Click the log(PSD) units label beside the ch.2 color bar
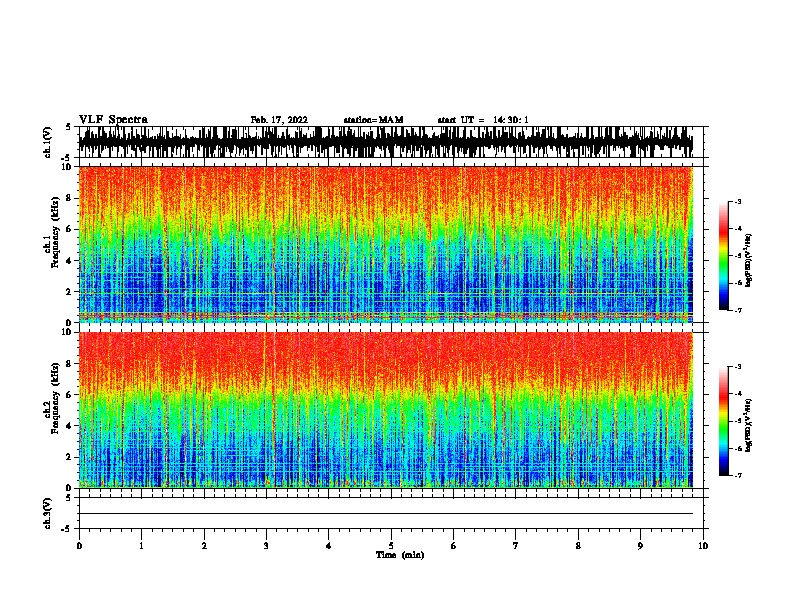Viewport: 792px width, 612px height. pos(749,425)
